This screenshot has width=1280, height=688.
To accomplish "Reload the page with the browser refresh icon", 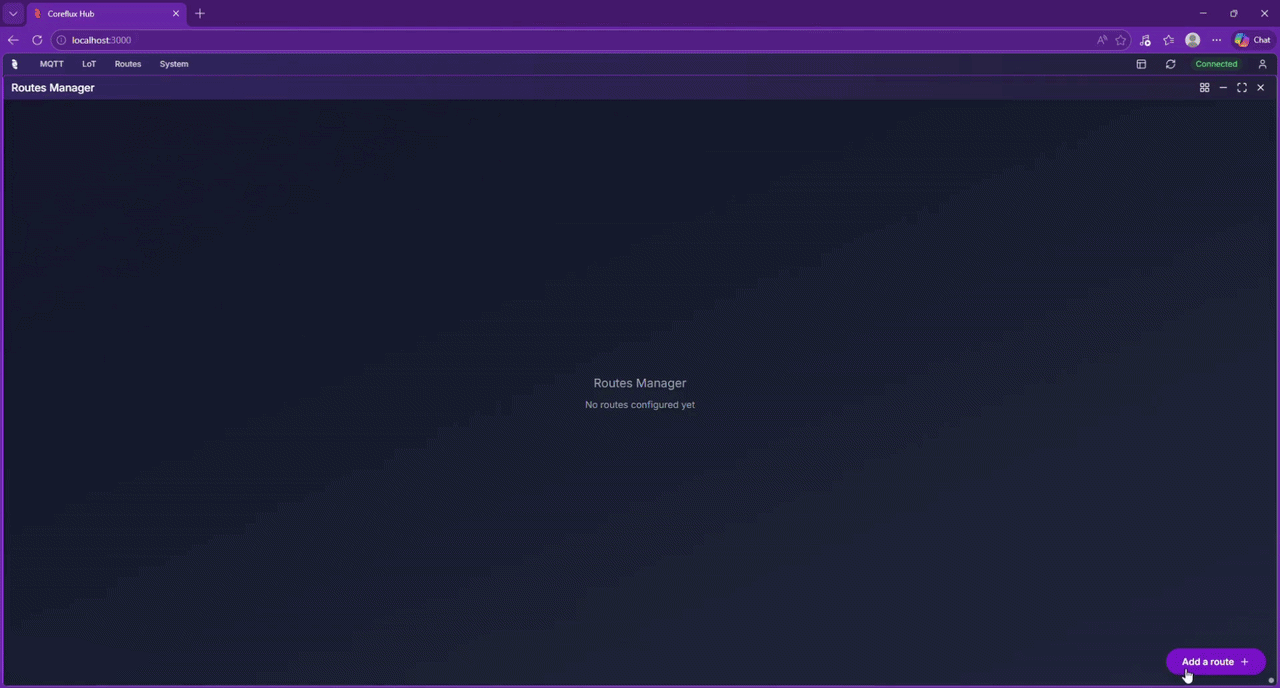I will pos(37,40).
